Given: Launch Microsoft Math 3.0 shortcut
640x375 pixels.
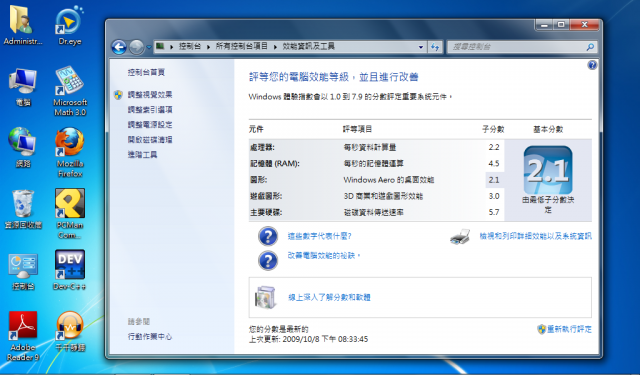Looking at the screenshot, I should (69, 91).
